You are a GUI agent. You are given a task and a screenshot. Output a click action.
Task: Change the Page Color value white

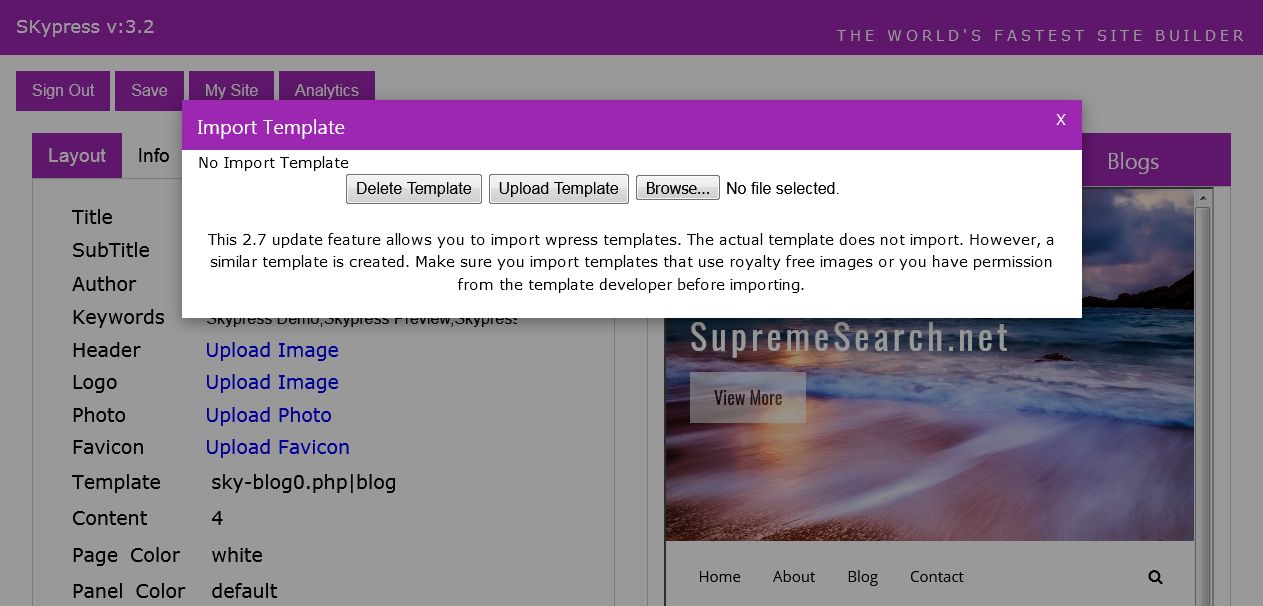[237, 555]
